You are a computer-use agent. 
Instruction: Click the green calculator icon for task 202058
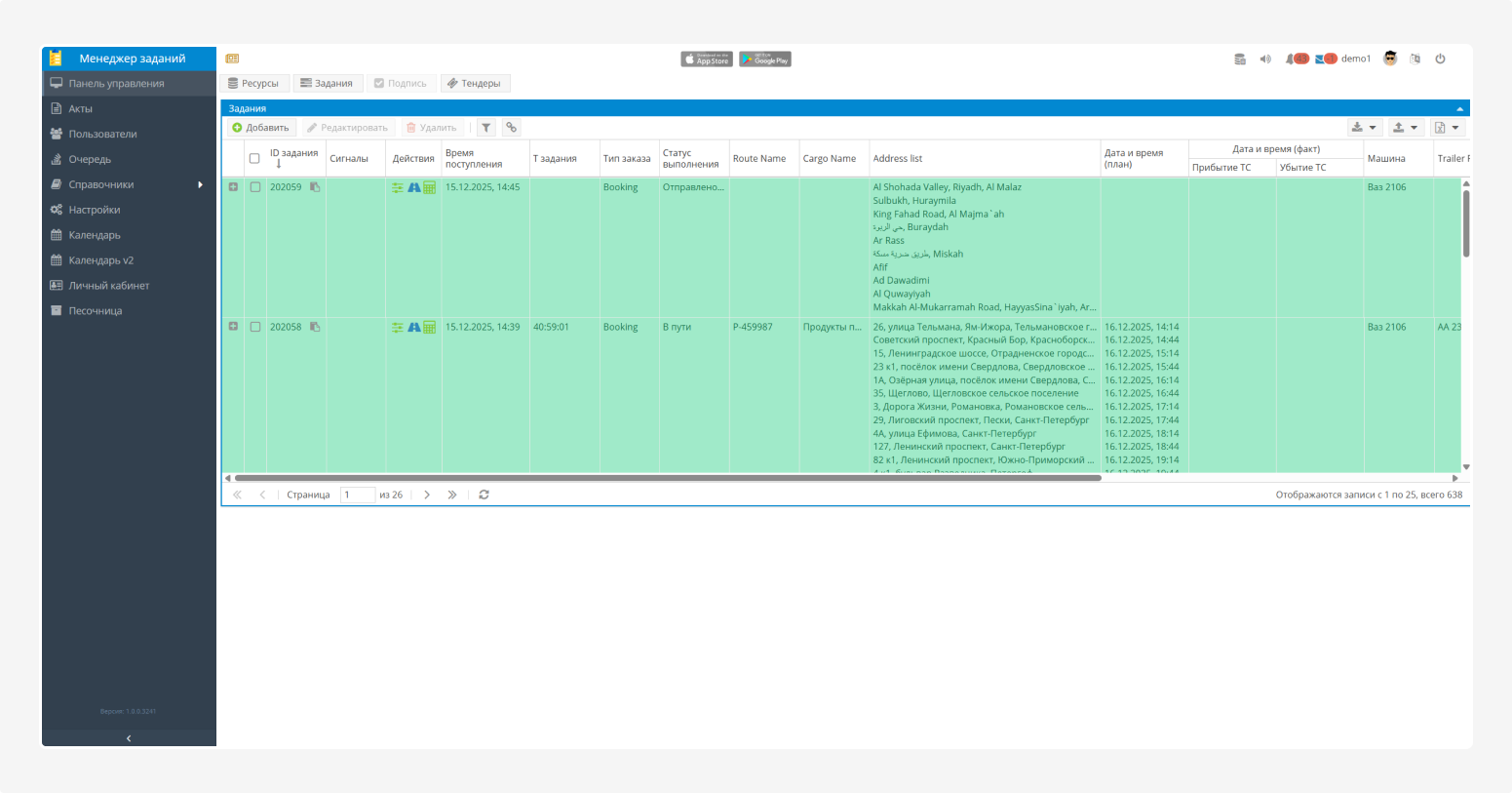[x=429, y=328]
